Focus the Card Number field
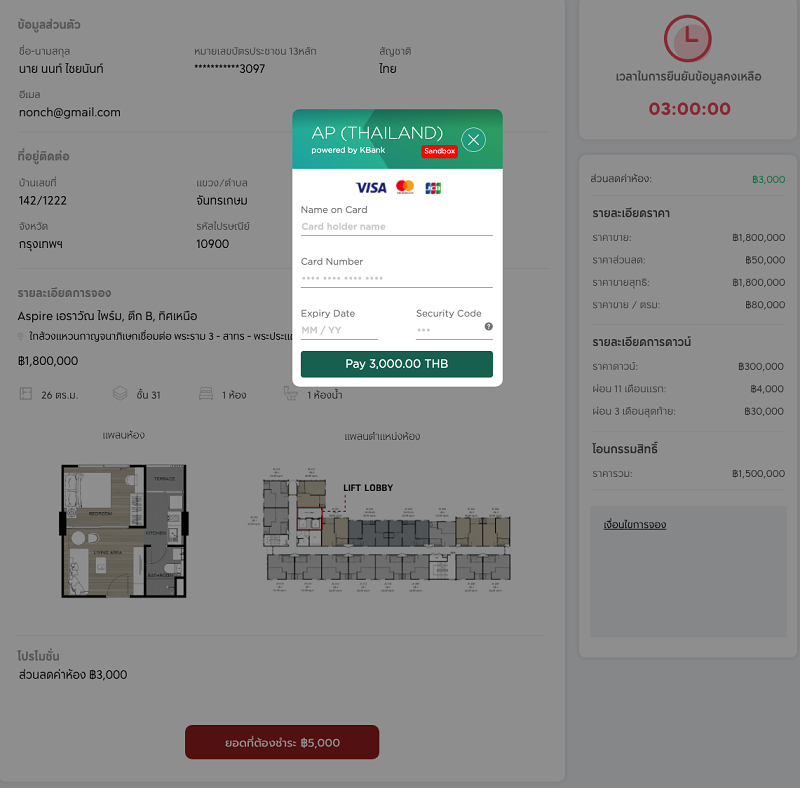Viewport: 800px width, 788px height. pyautogui.click(x=396, y=279)
